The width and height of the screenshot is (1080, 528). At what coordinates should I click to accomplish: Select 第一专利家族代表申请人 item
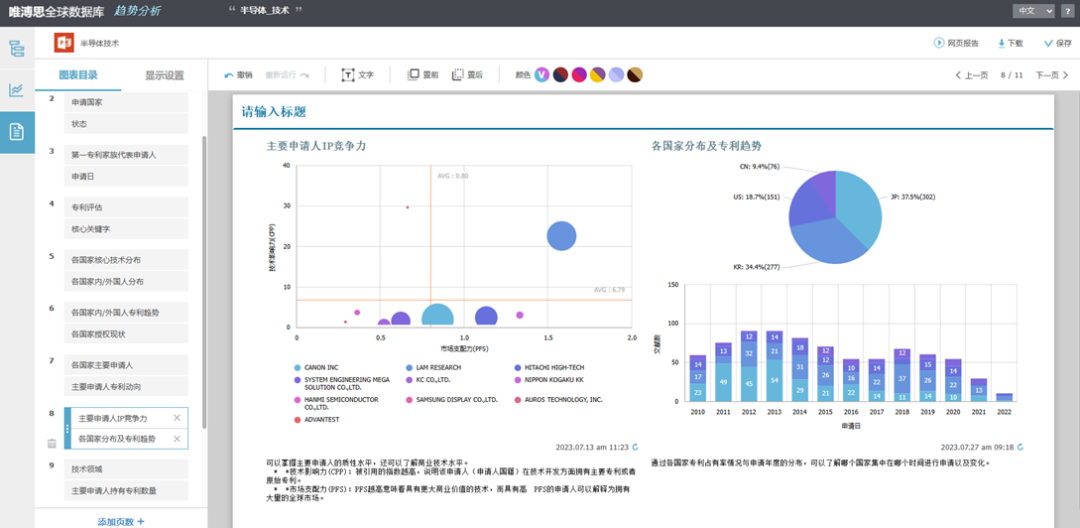tap(126, 155)
